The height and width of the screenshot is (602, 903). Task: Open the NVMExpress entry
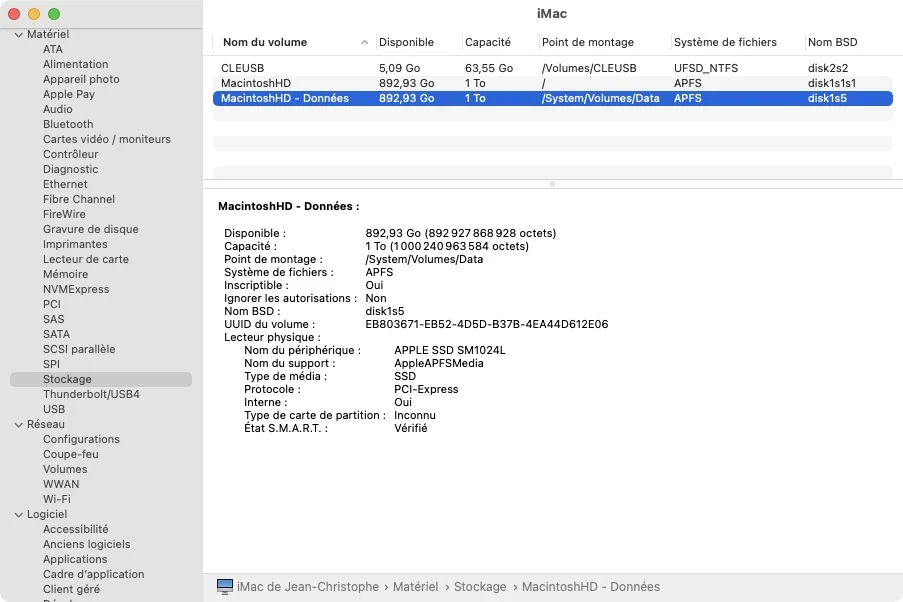[76, 289]
